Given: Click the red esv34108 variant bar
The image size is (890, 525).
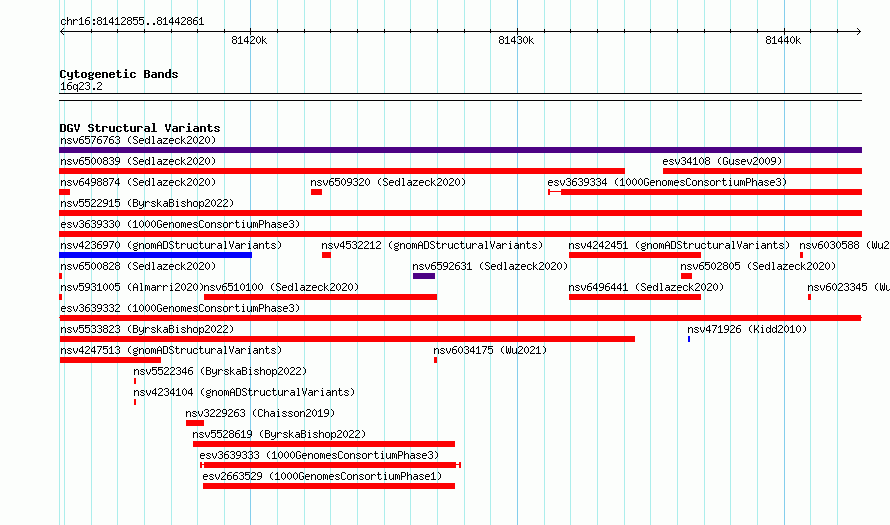Looking at the screenshot, I should click(x=762, y=171).
